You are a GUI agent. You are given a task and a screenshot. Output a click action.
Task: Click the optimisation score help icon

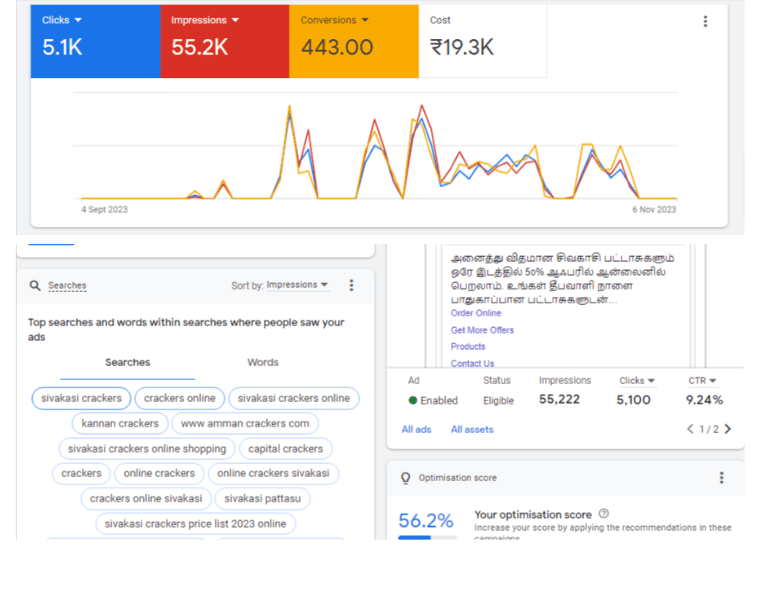[x=603, y=513]
